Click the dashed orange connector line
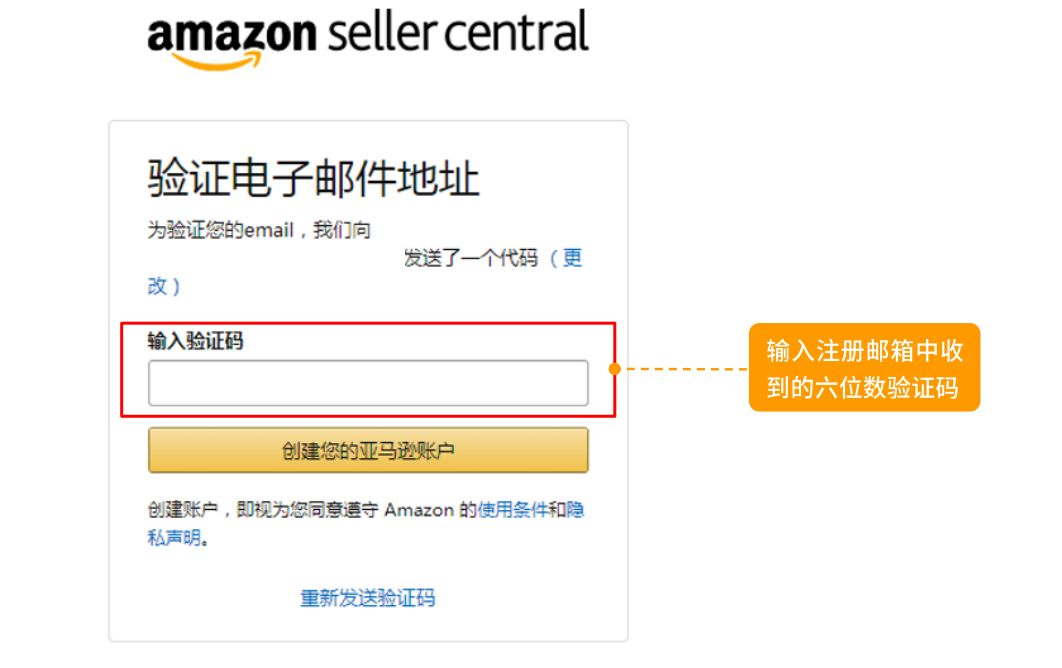 pyautogui.click(x=686, y=369)
